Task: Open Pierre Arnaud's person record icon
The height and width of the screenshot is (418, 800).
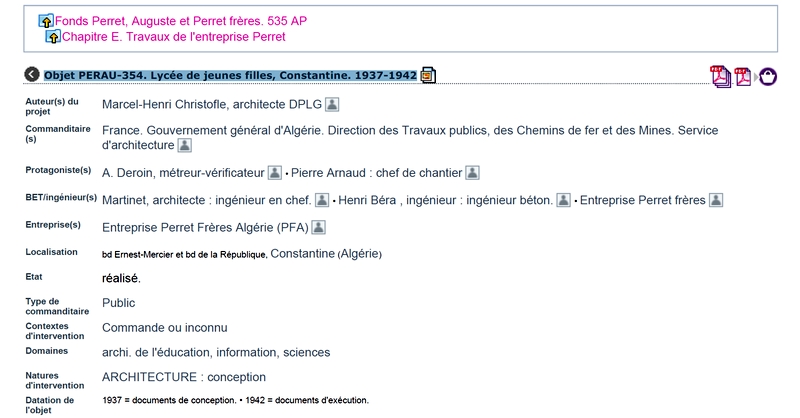Action: click(472, 173)
